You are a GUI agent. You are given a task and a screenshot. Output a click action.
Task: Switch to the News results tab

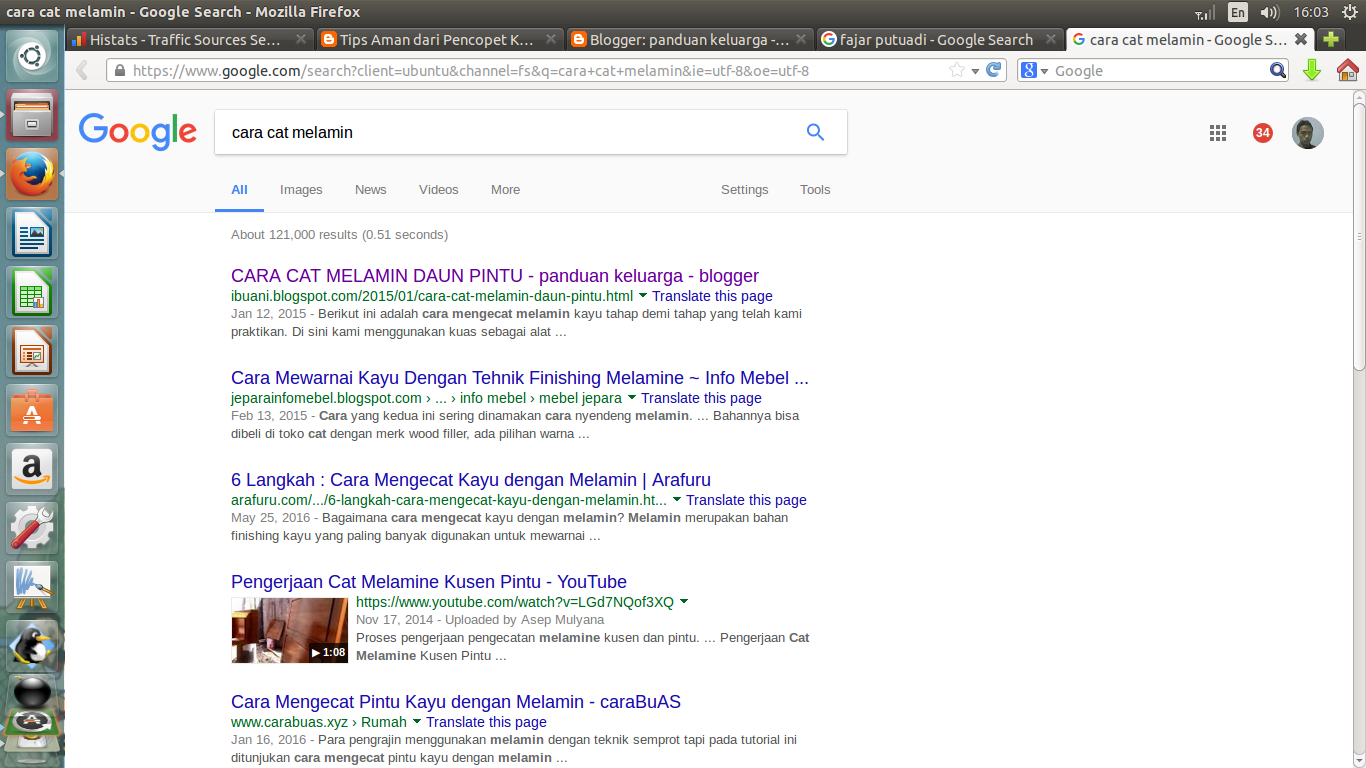[x=370, y=189]
